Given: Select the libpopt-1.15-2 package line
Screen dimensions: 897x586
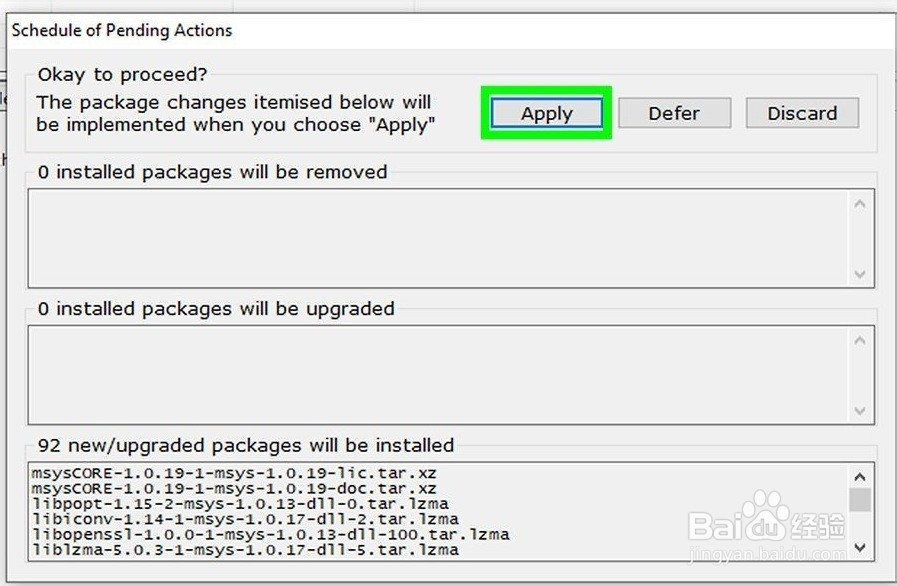Looking at the screenshot, I should point(240,504).
